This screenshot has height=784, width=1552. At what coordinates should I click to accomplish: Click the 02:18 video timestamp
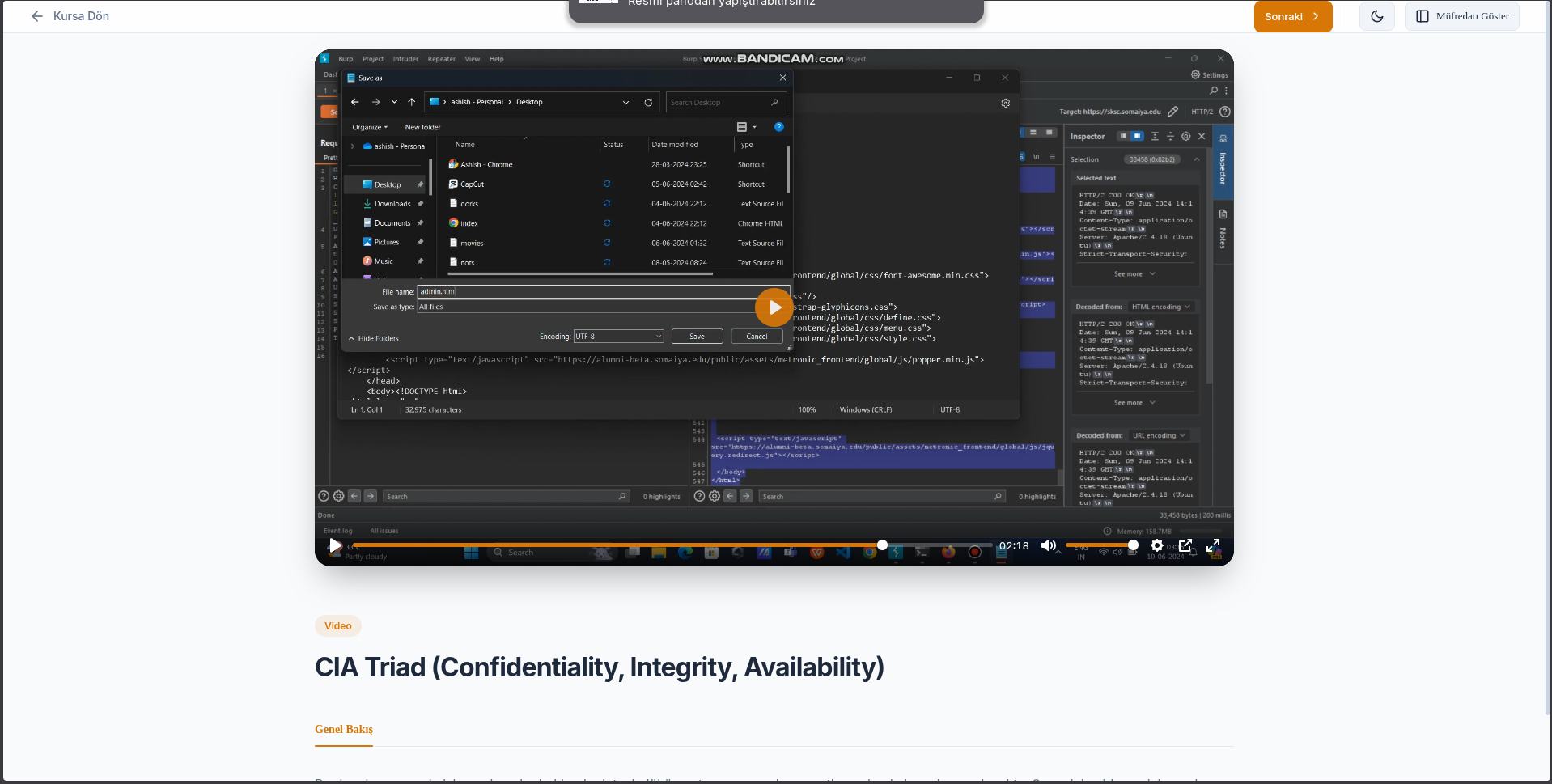1014,545
